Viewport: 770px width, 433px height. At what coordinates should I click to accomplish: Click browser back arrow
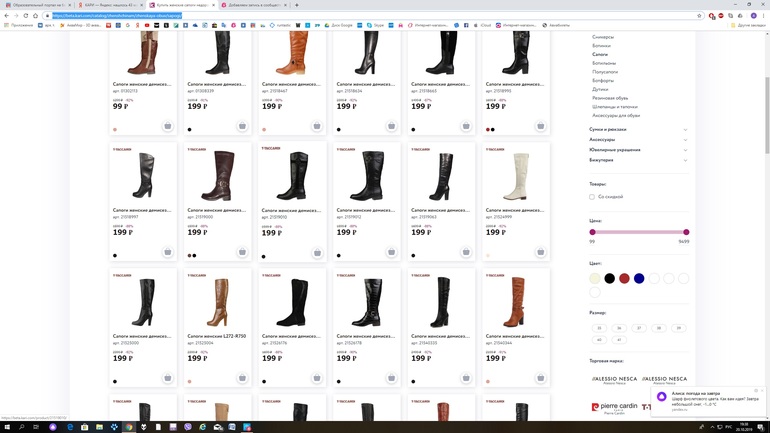pyautogui.click(x=7, y=15)
